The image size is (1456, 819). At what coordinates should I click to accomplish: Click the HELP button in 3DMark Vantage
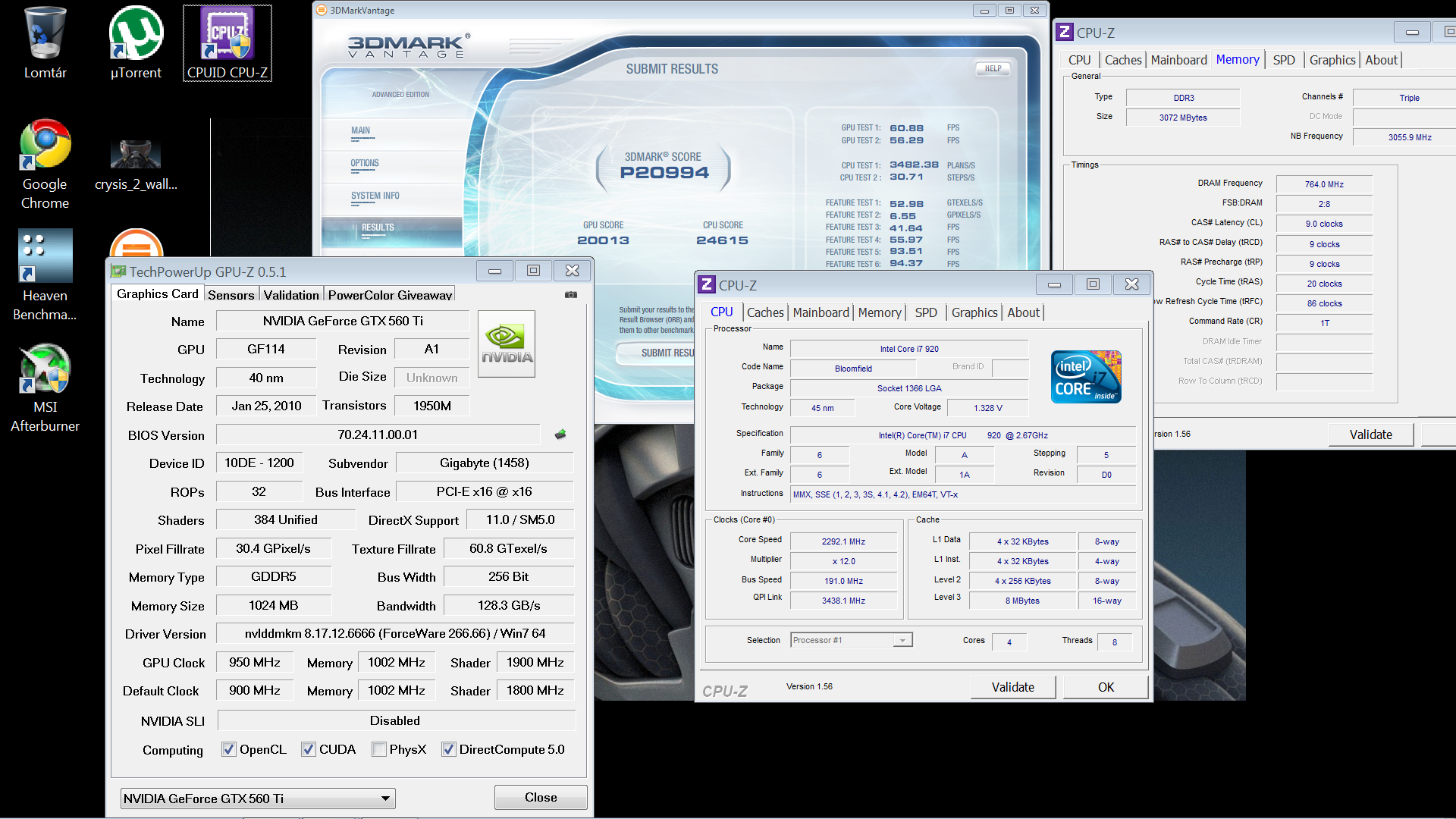pos(993,68)
